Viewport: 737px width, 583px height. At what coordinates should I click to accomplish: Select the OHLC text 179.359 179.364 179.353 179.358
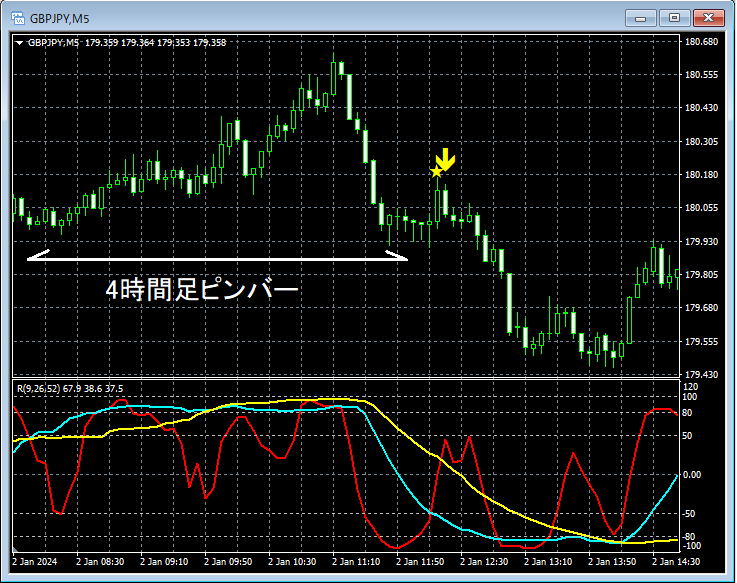(x=156, y=43)
